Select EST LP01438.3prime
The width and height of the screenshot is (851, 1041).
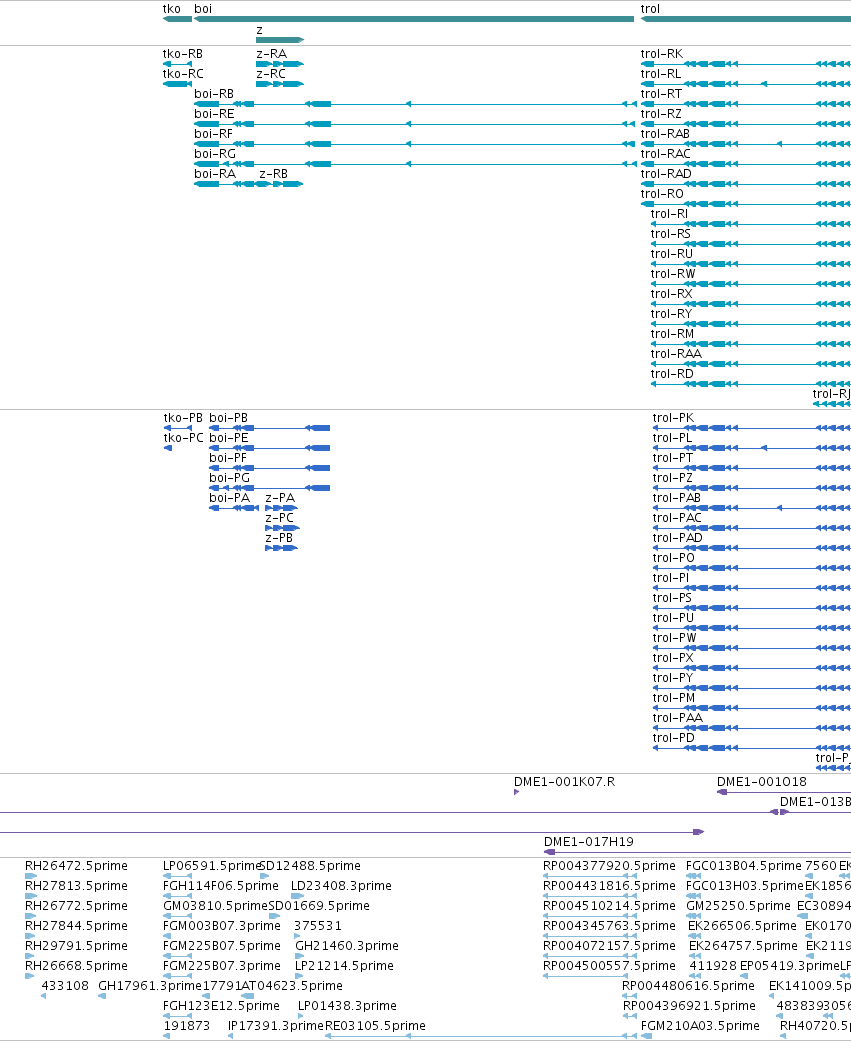point(347,1005)
